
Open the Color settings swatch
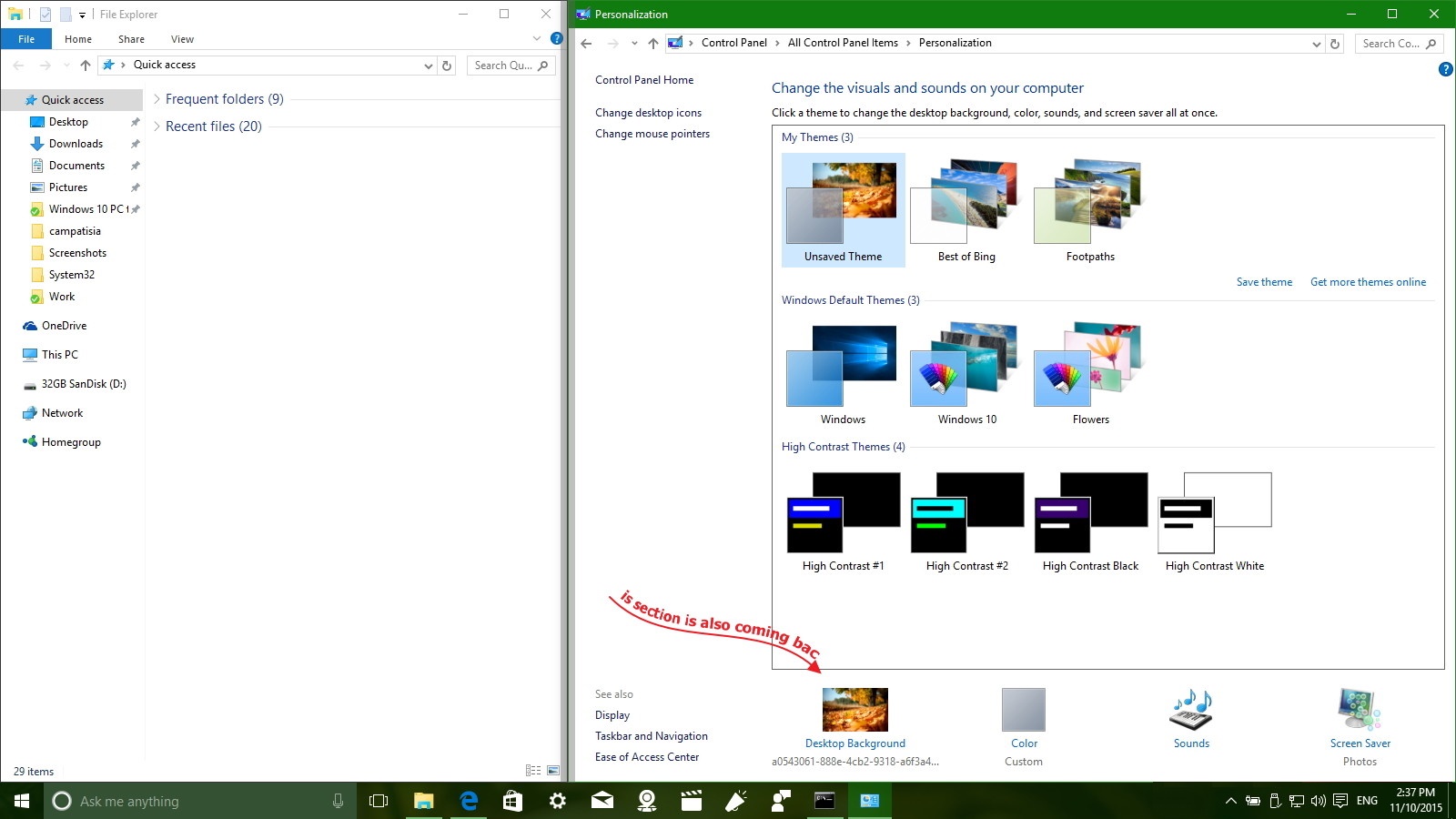[x=1024, y=710]
